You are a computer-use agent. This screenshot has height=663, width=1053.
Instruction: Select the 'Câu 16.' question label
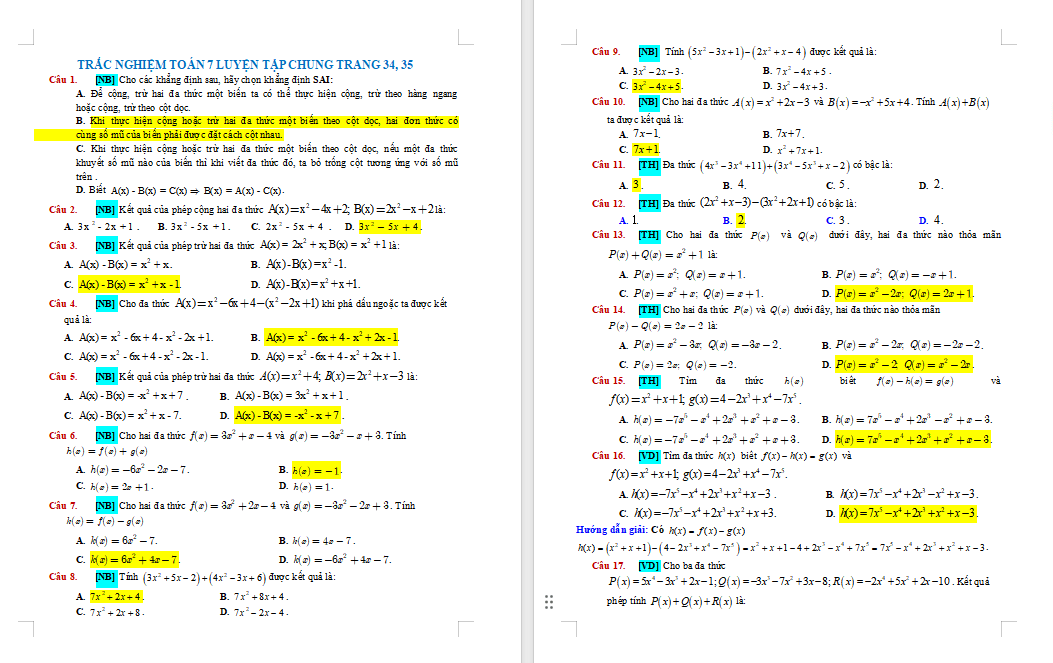(x=608, y=455)
